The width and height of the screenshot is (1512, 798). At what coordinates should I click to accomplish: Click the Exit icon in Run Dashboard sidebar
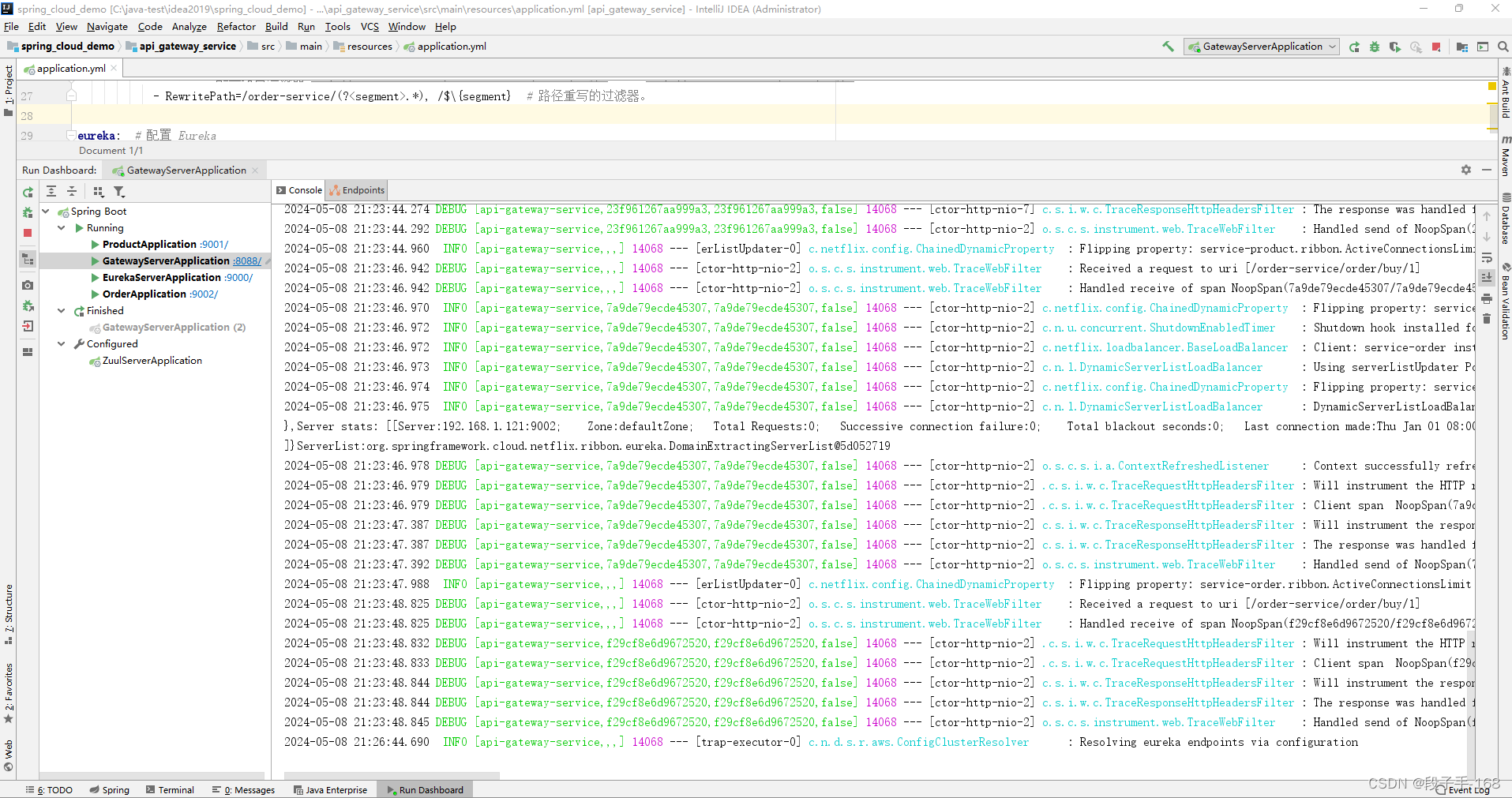pos(28,326)
